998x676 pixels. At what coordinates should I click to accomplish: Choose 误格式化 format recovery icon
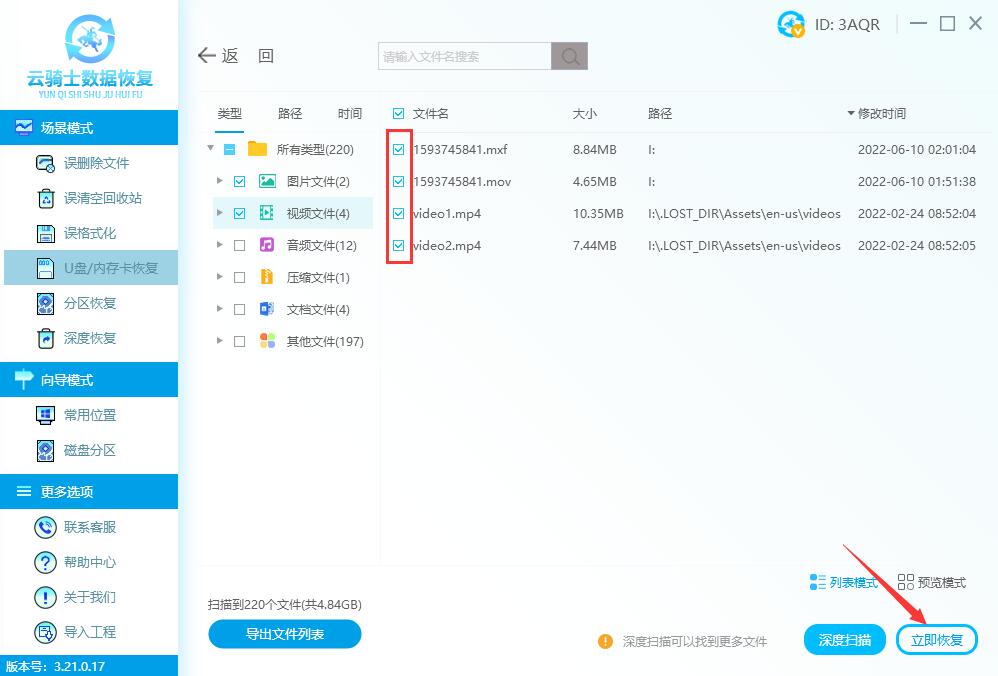[x=46, y=234]
